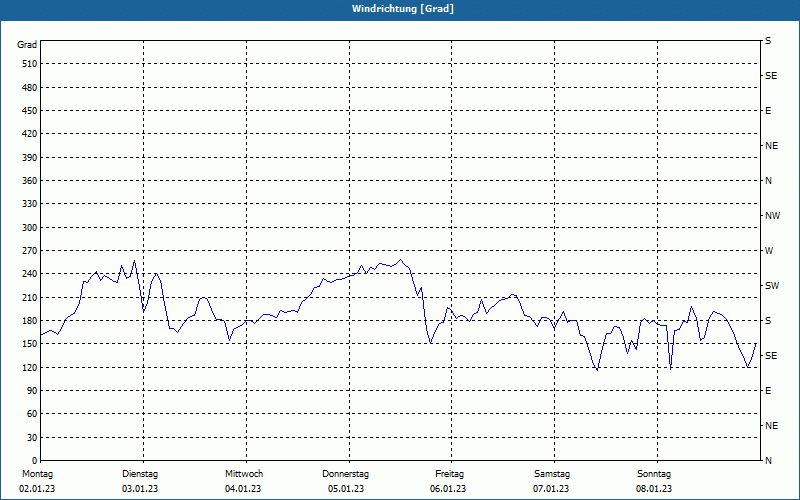Viewport: 800px width, 500px height.
Task: Click the "Montag" day label
Action: pyautogui.click(x=37, y=474)
